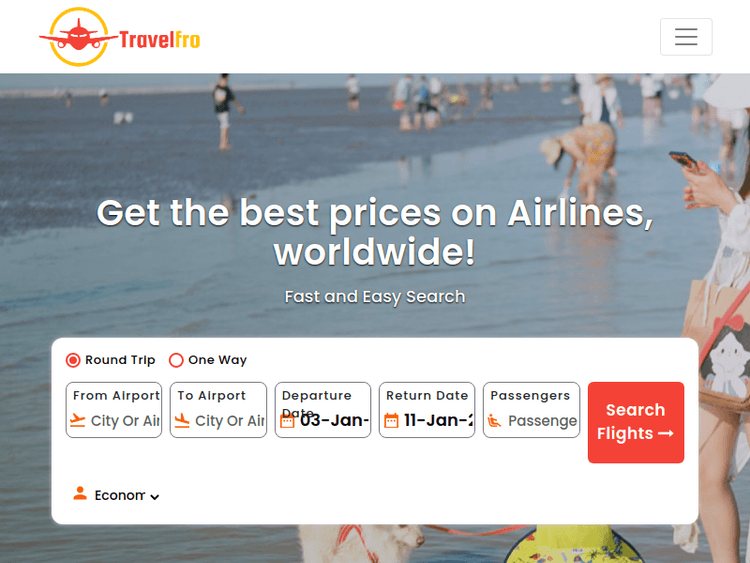Click the Departure Date field showing 03-Jan
Screen dimensions: 750x563
[323, 410]
